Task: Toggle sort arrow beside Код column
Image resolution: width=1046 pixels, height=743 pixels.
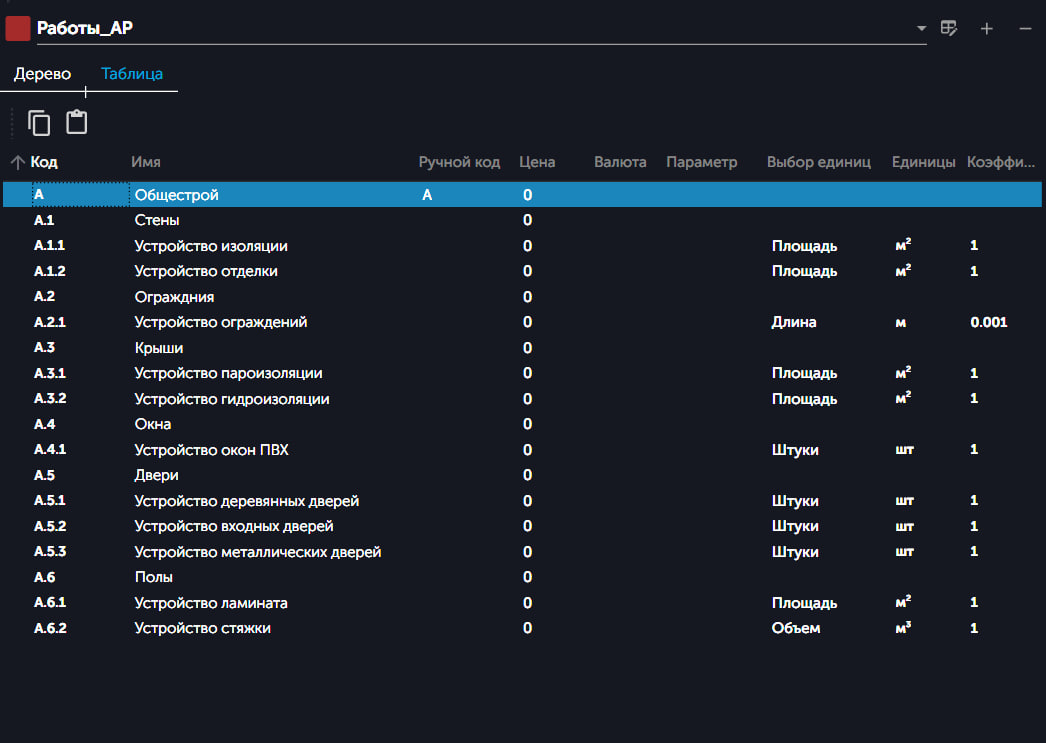Action: pos(17,162)
